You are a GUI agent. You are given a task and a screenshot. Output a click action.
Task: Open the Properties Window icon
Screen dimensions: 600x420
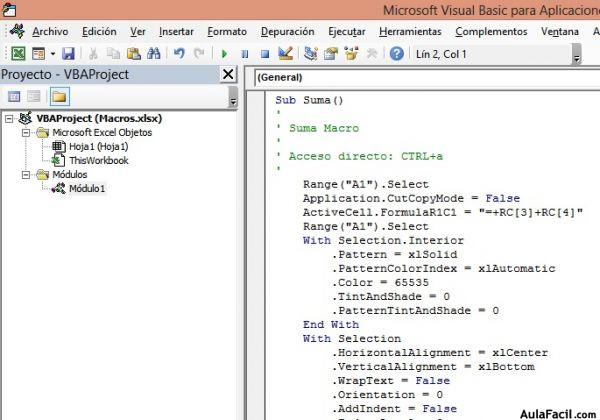[x=331, y=54]
